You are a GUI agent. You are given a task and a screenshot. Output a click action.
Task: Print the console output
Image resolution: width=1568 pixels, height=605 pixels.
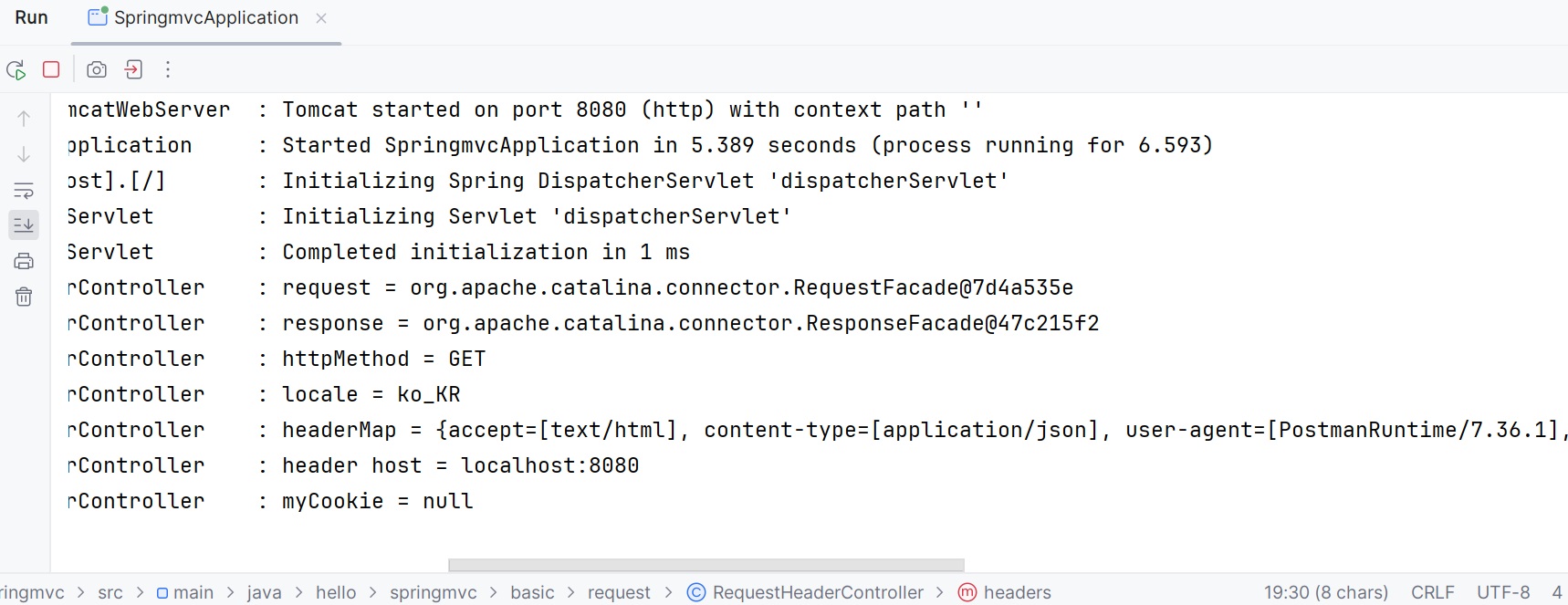[x=24, y=262]
